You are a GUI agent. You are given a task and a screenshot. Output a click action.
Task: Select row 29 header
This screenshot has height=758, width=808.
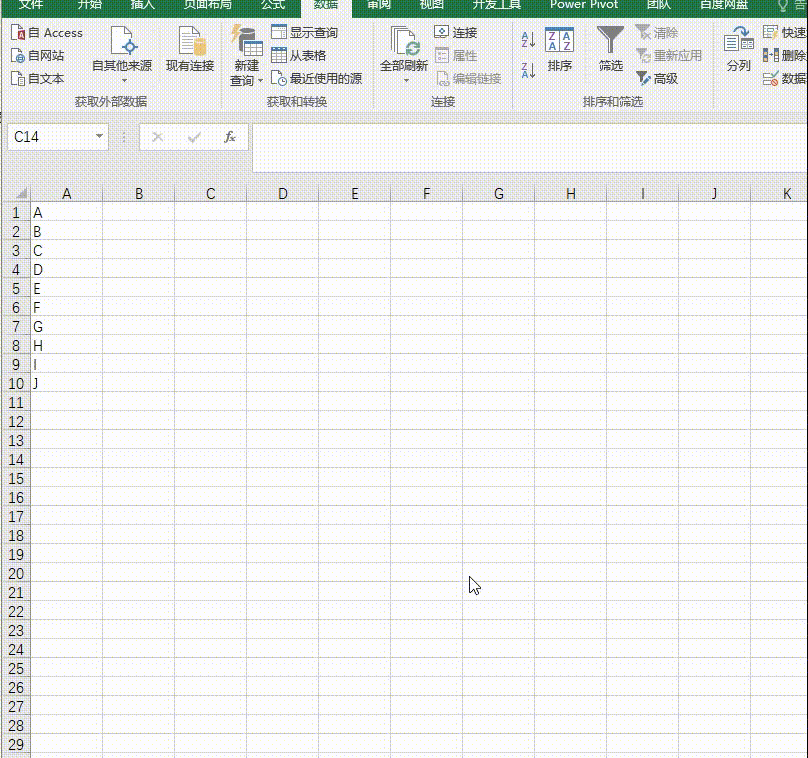(16, 745)
